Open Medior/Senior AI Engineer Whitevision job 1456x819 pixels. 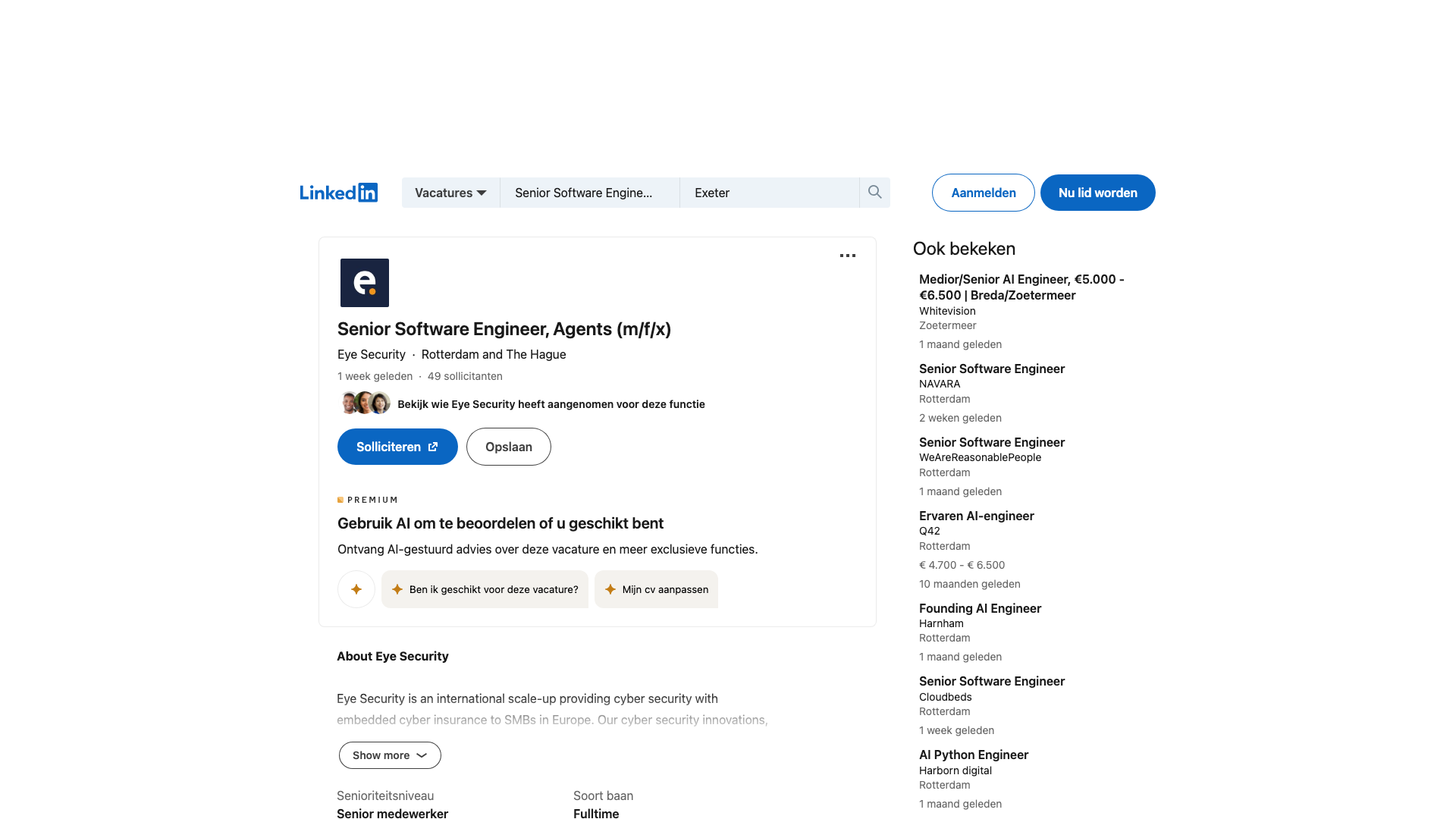(x=1021, y=287)
